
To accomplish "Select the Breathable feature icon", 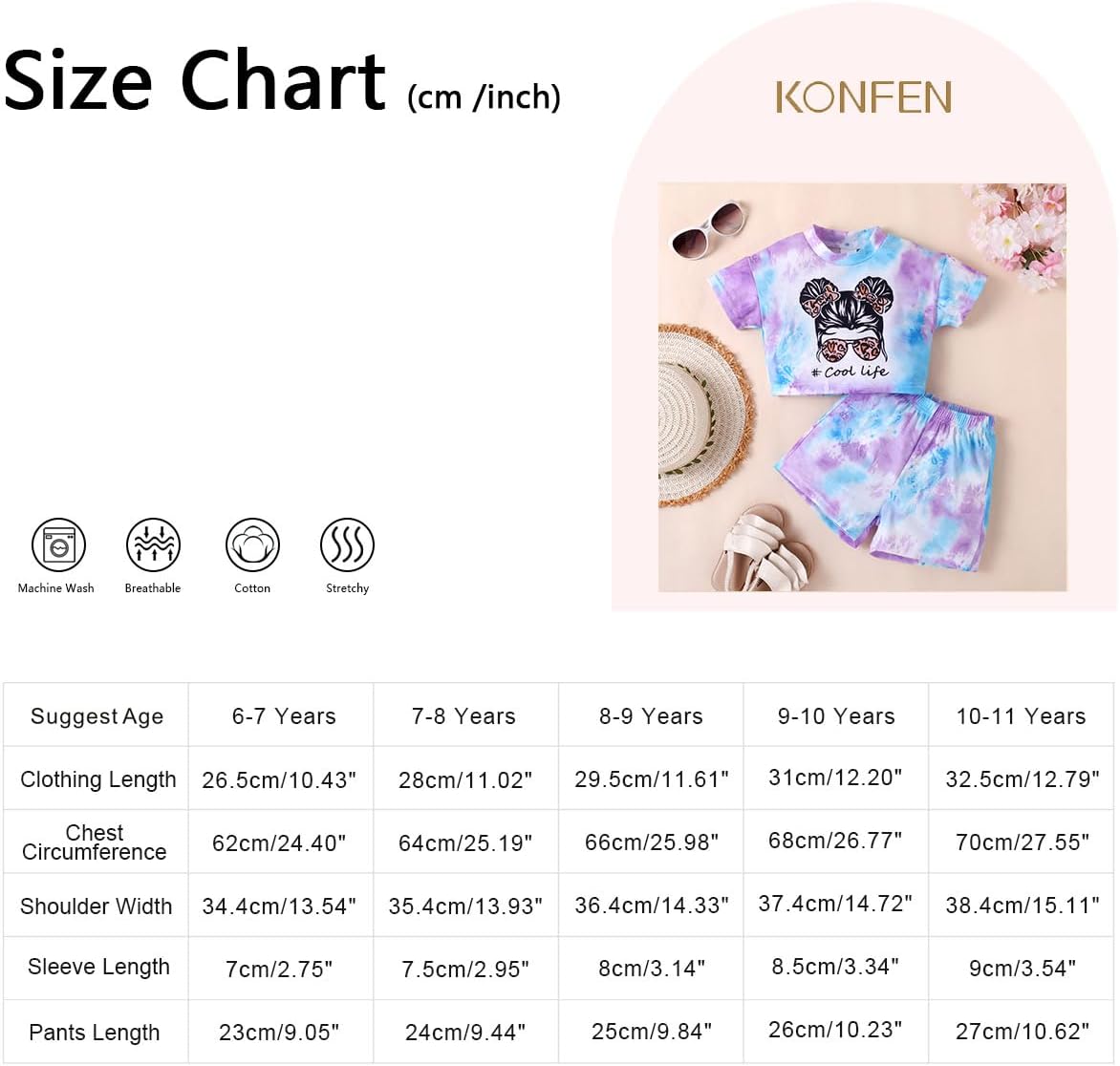I will coord(153,546).
